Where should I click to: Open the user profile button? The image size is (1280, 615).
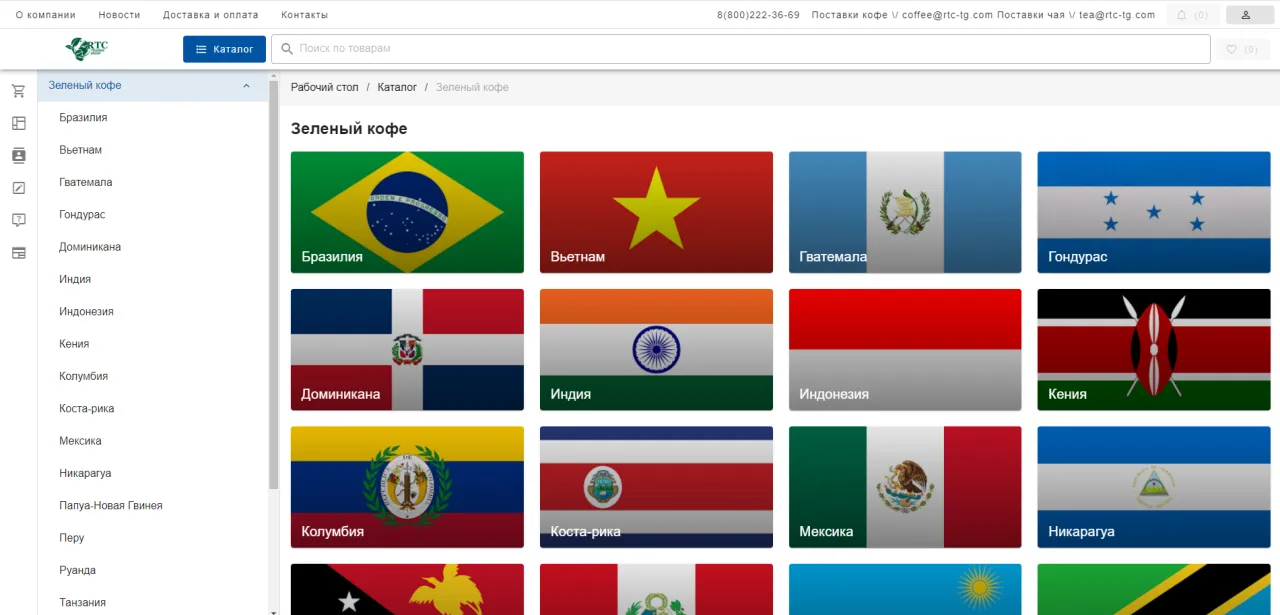1245,15
